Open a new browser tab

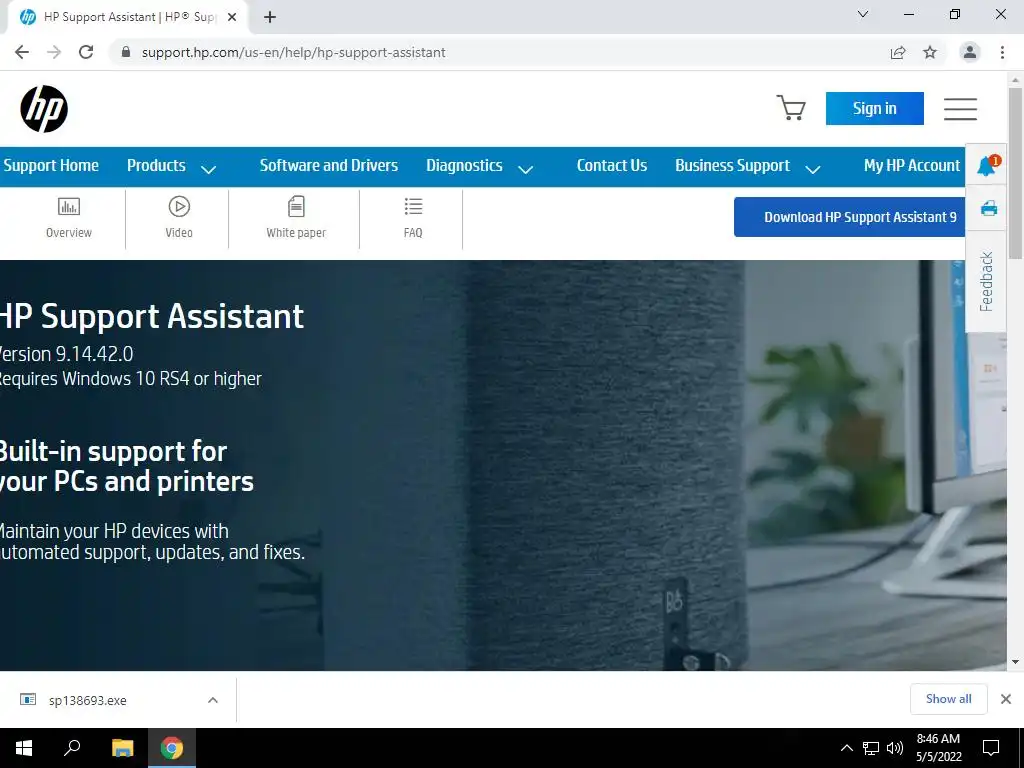(x=270, y=17)
